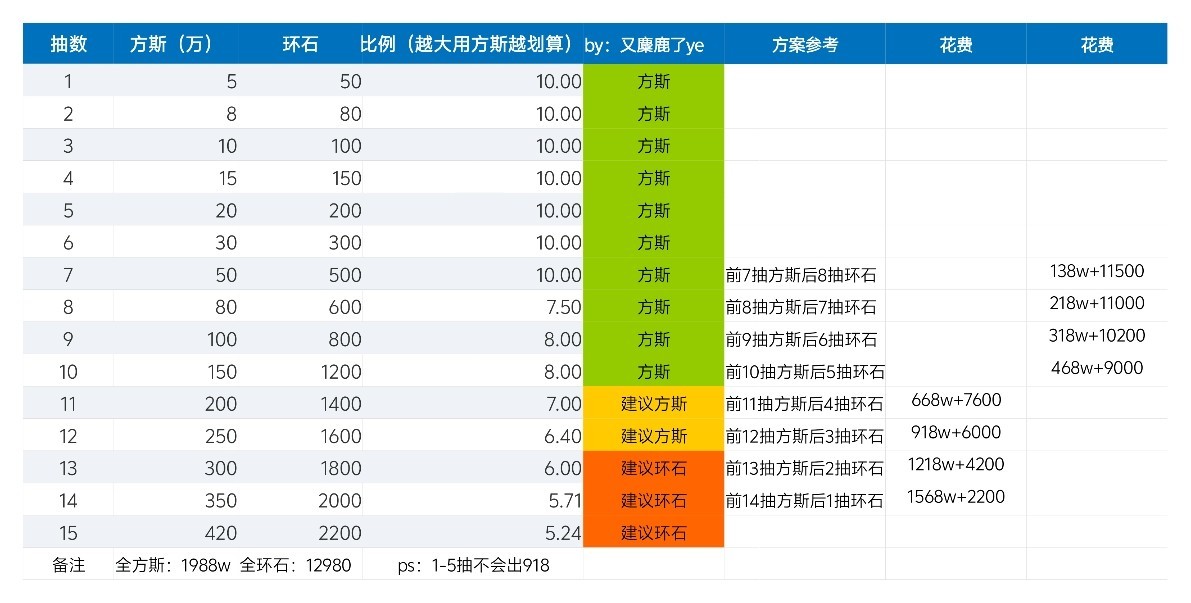
Task: Click the 环石 value 600
Action: [x=345, y=307]
